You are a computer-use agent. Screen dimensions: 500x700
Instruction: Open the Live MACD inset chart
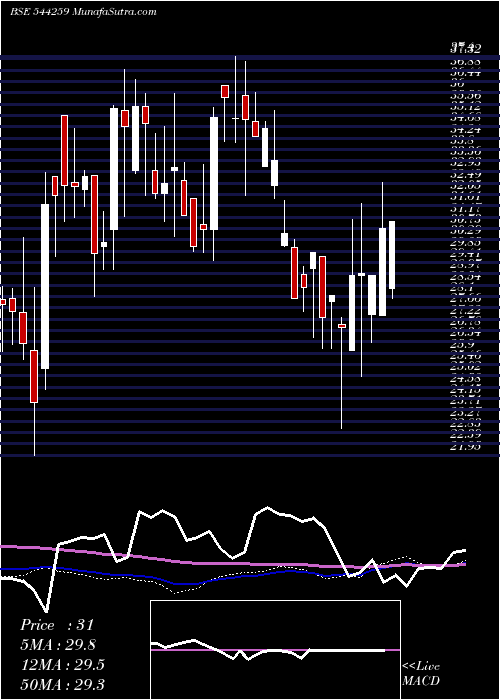[275, 650]
